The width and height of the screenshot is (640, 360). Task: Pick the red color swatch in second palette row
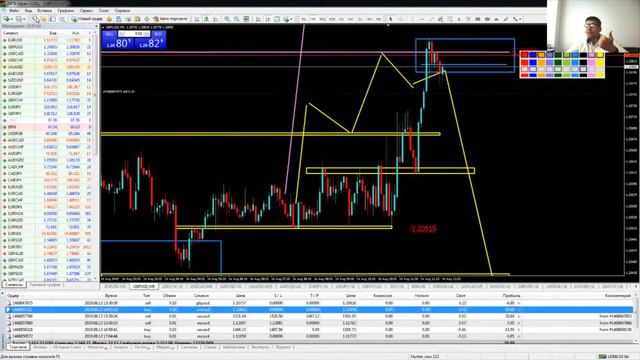click(x=524, y=62)
